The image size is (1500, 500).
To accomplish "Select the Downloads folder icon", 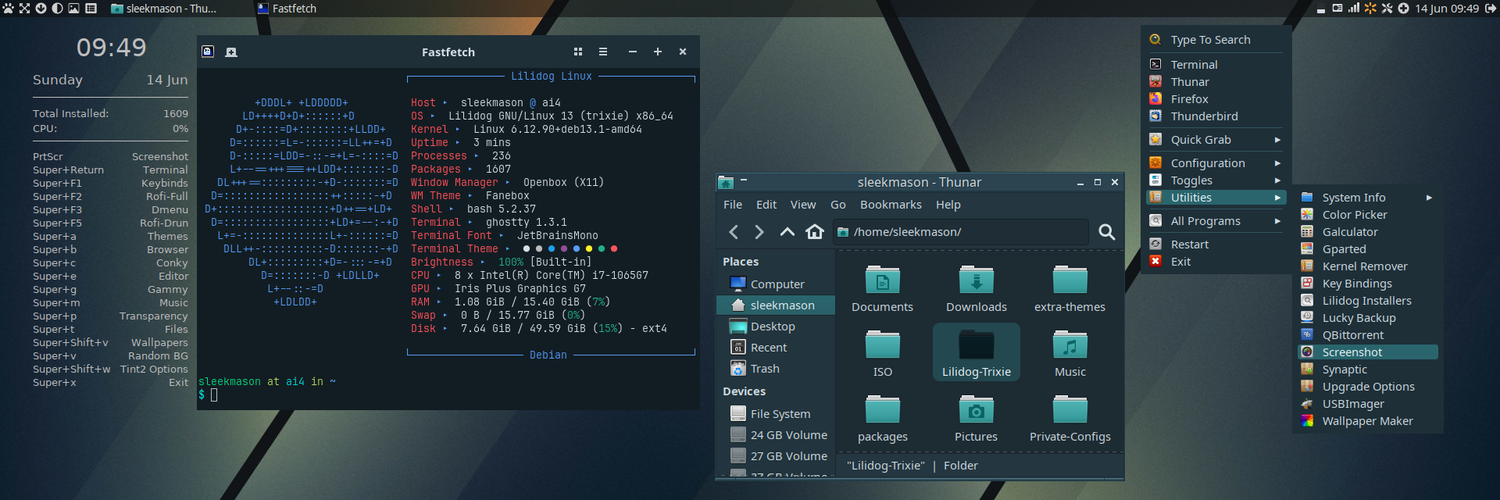I will tap(976, 281).
